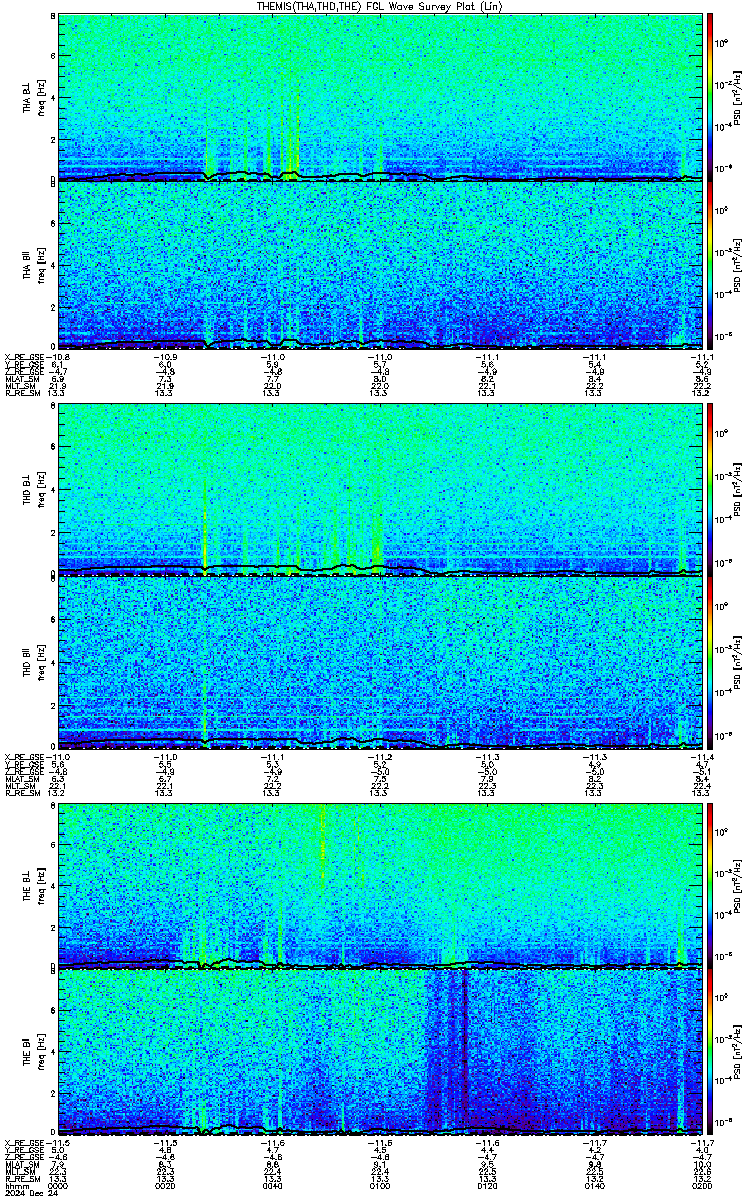Click the color bar of the THD B-parallel panel
This screenshot has height=1200, width=750.
(x=709, y=663)
